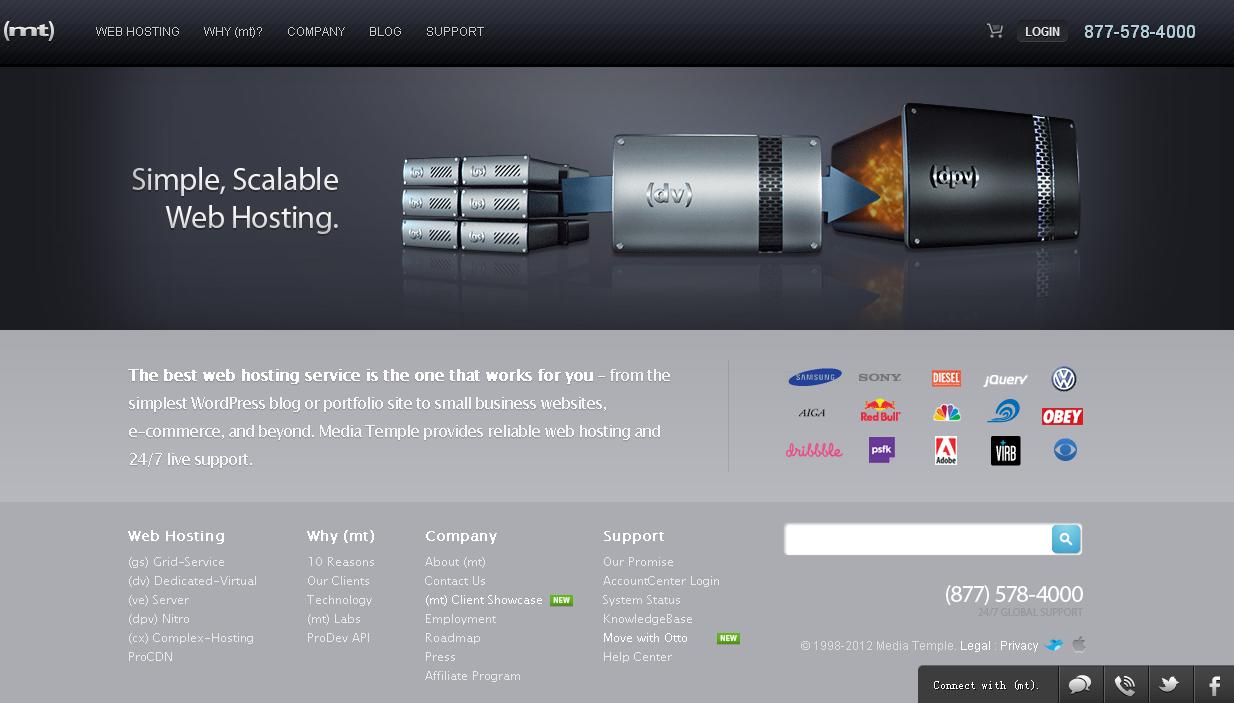1234x703 pixels.
Task: Open ProCDN footer link
Action: [150, 657]
